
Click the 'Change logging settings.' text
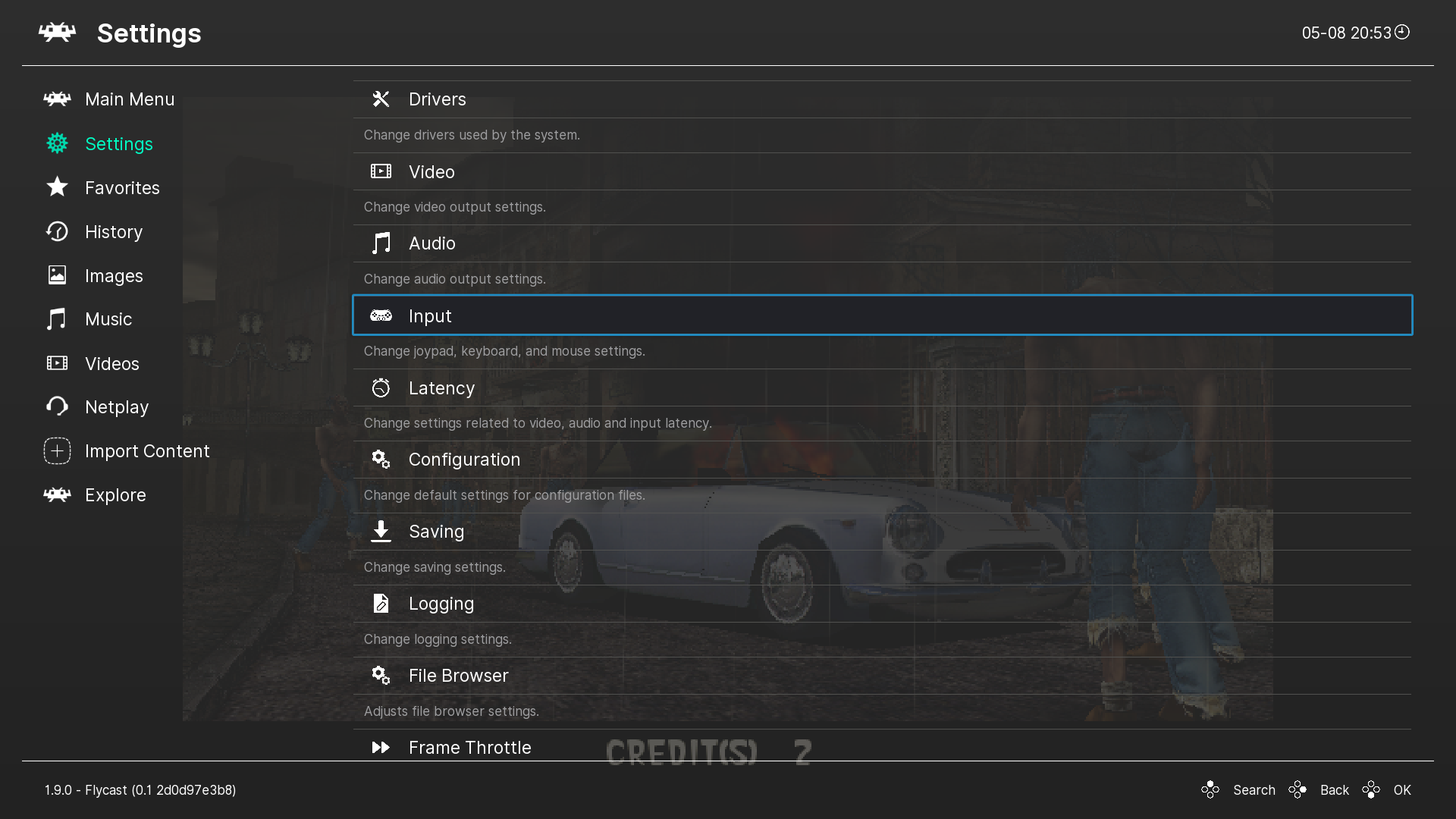point(438,639)
